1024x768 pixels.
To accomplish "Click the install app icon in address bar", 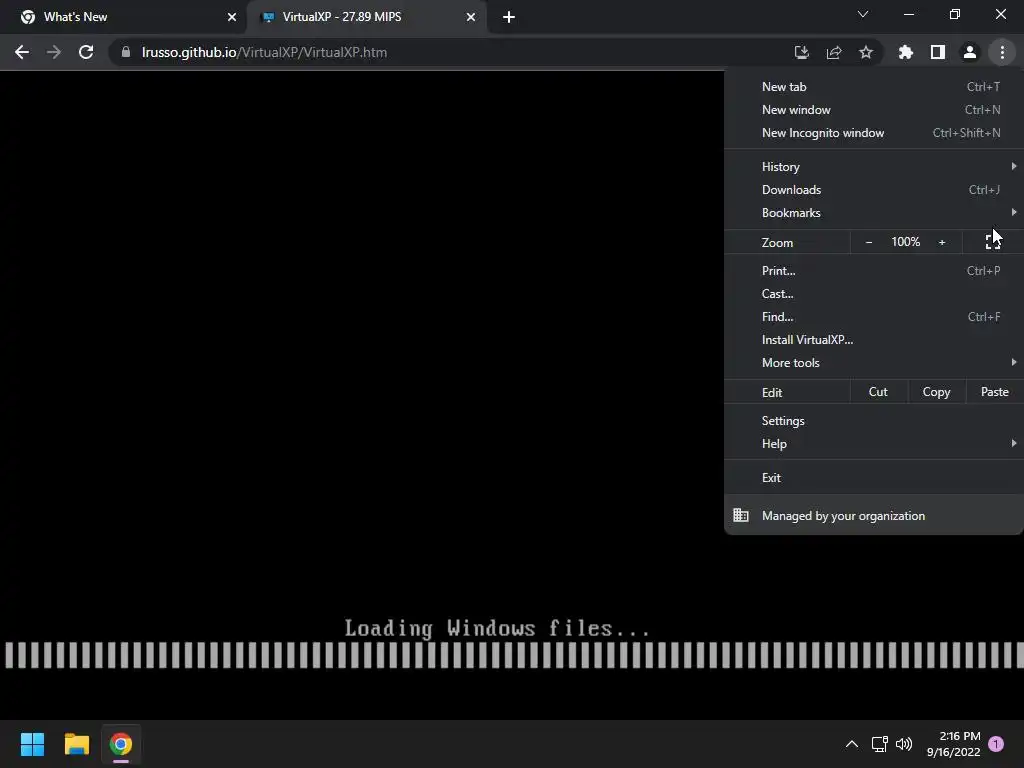I will coord(801,52).
